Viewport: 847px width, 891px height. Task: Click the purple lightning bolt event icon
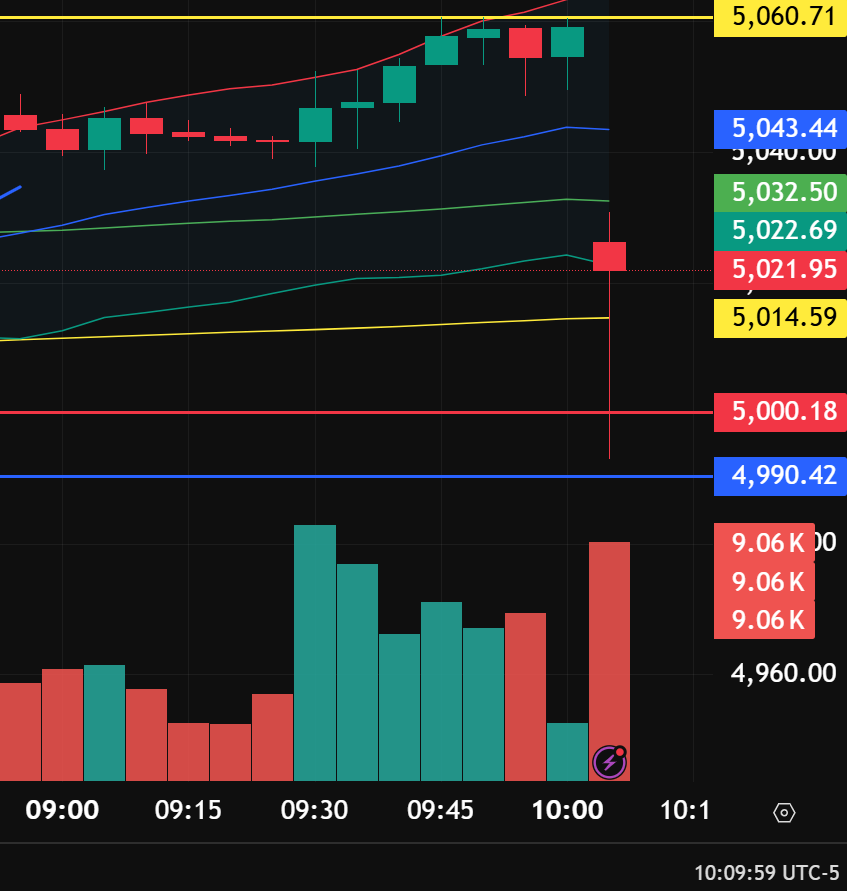[610, 762]
